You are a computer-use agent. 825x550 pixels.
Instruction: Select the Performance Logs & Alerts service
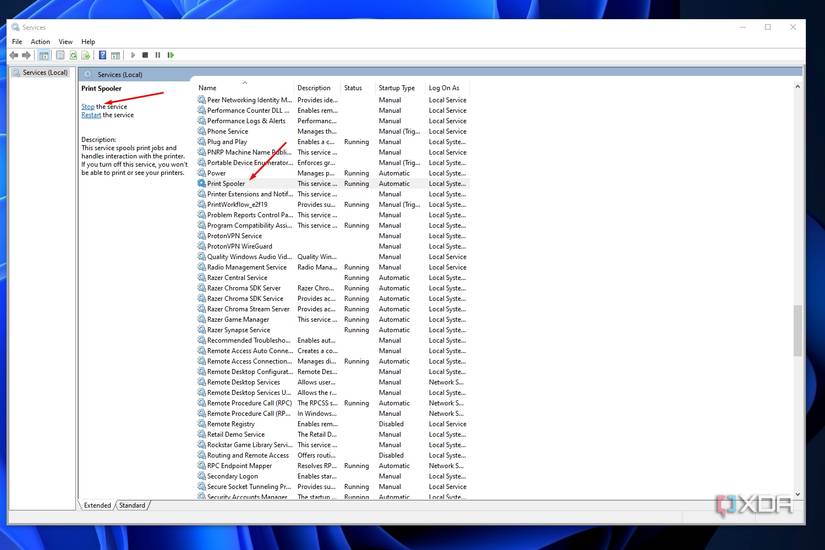[246, 121]
